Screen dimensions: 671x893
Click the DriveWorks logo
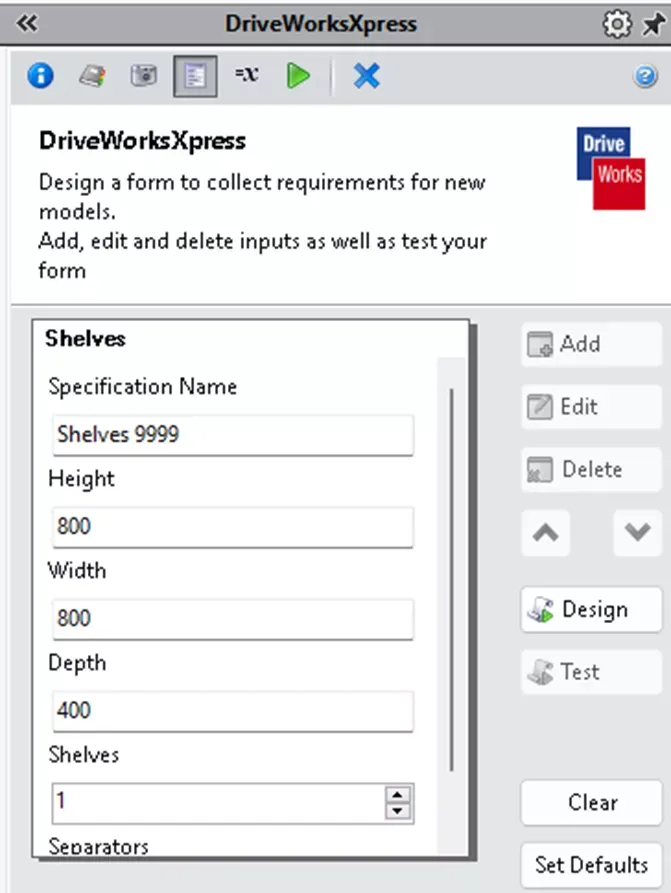(x=611, y=168)
